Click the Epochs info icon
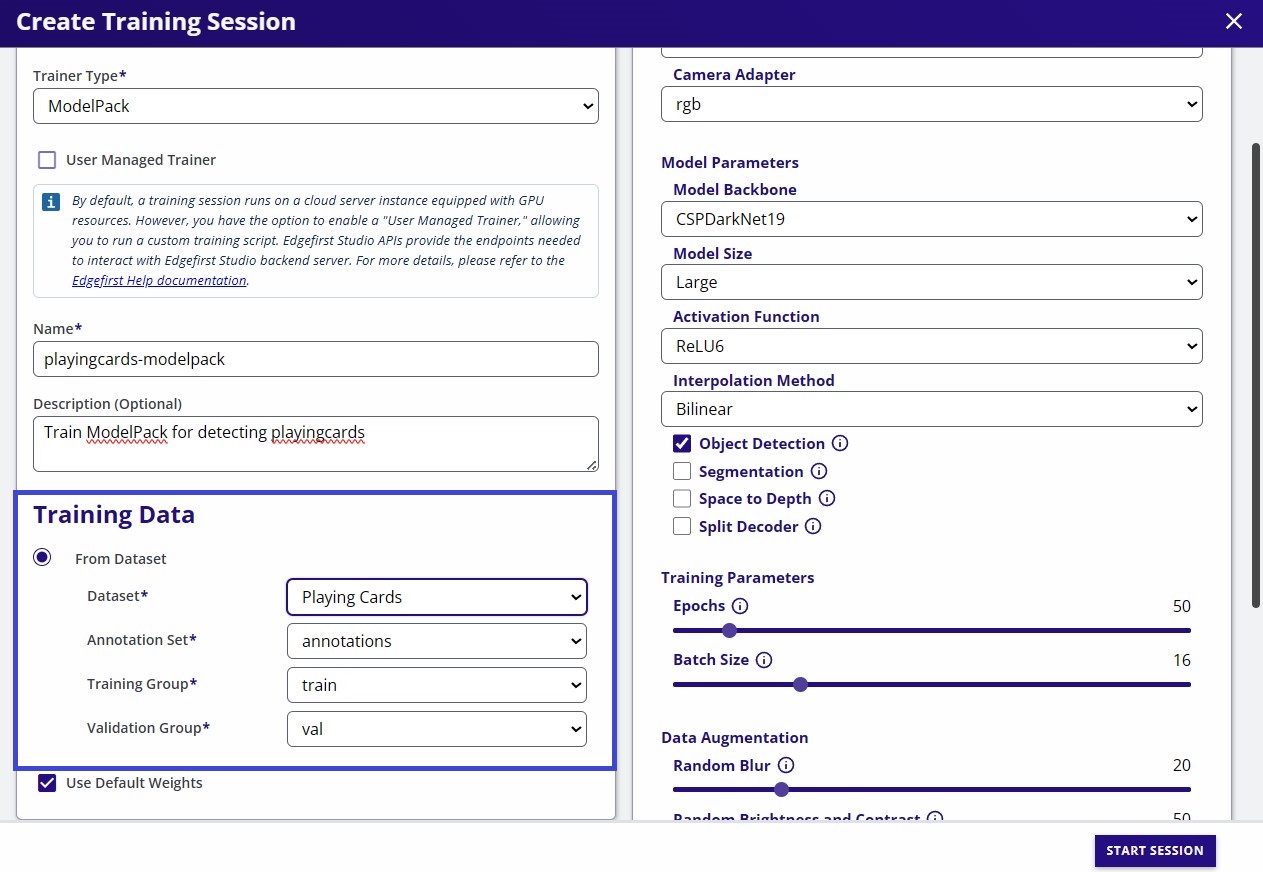Image resolution: width=1263 pixels, height=872 pixels. pos(738,606)
